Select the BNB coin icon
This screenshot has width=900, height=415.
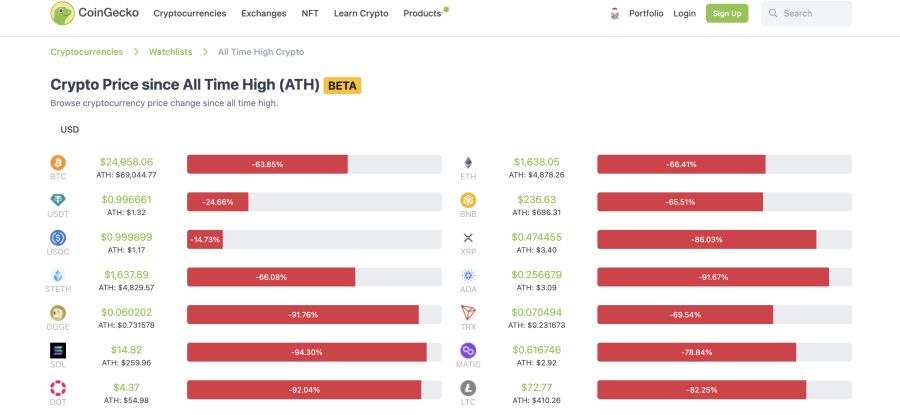(468, 200)
